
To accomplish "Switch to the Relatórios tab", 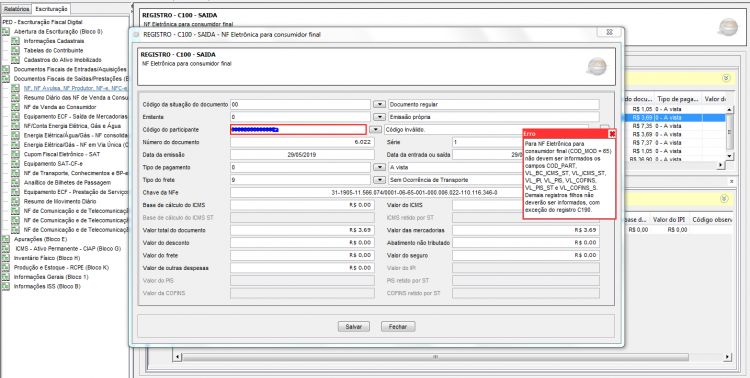I will click(17, 9).
